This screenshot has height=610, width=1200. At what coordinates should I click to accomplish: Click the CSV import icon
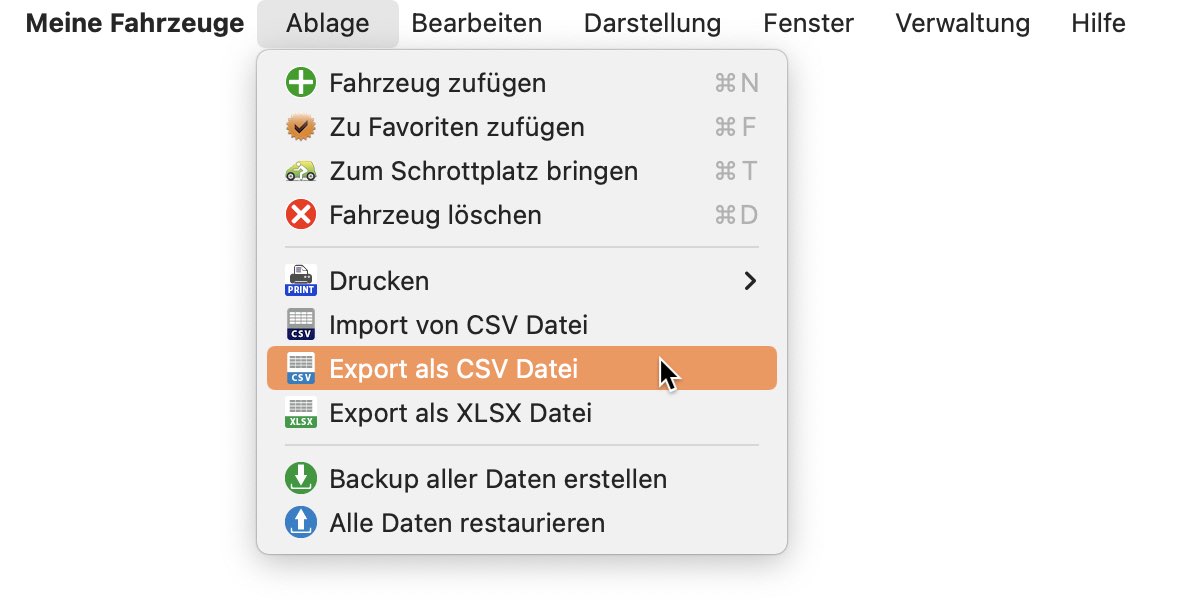(x=301, y=325)
